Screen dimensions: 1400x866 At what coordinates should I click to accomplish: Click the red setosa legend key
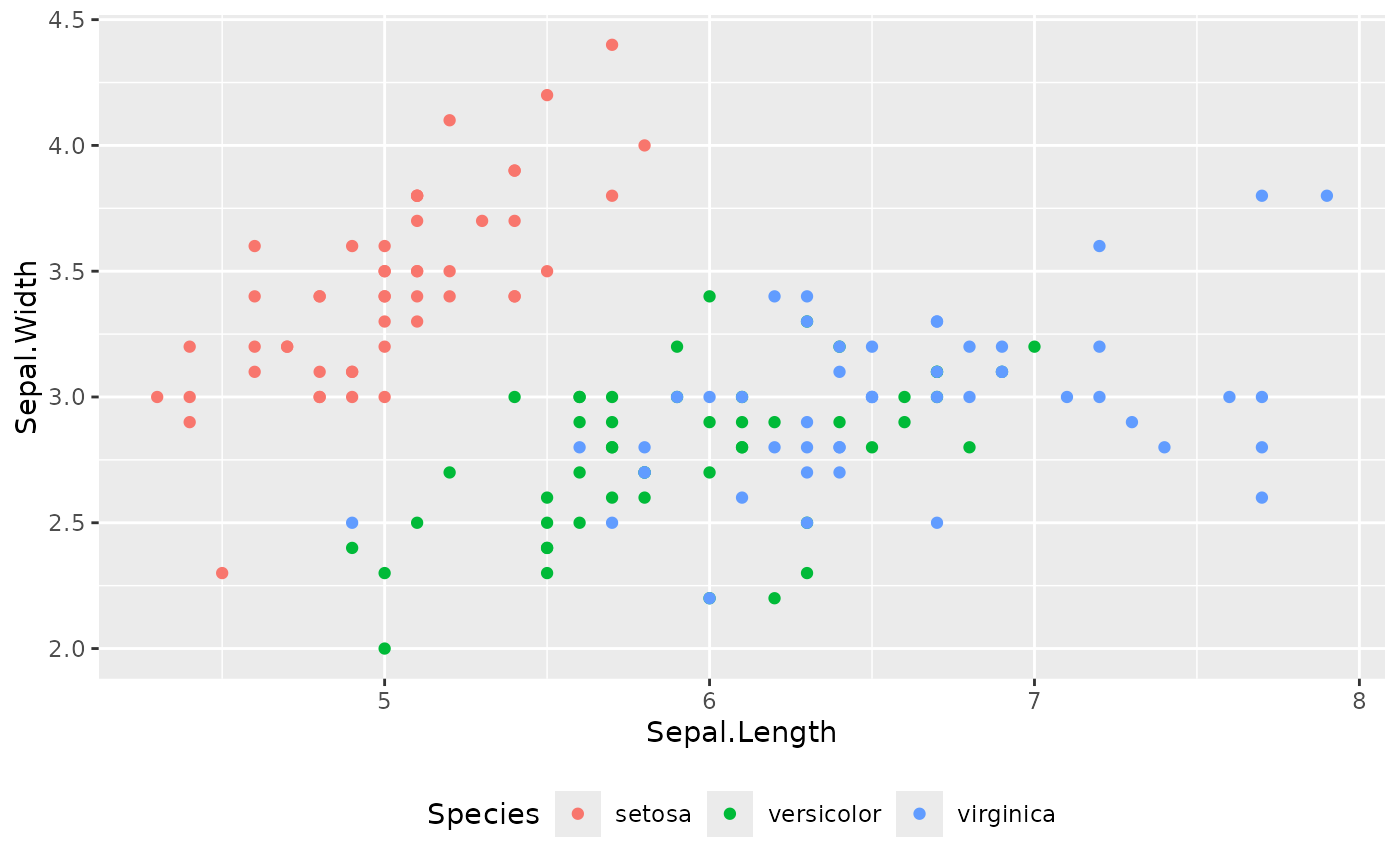578,814
